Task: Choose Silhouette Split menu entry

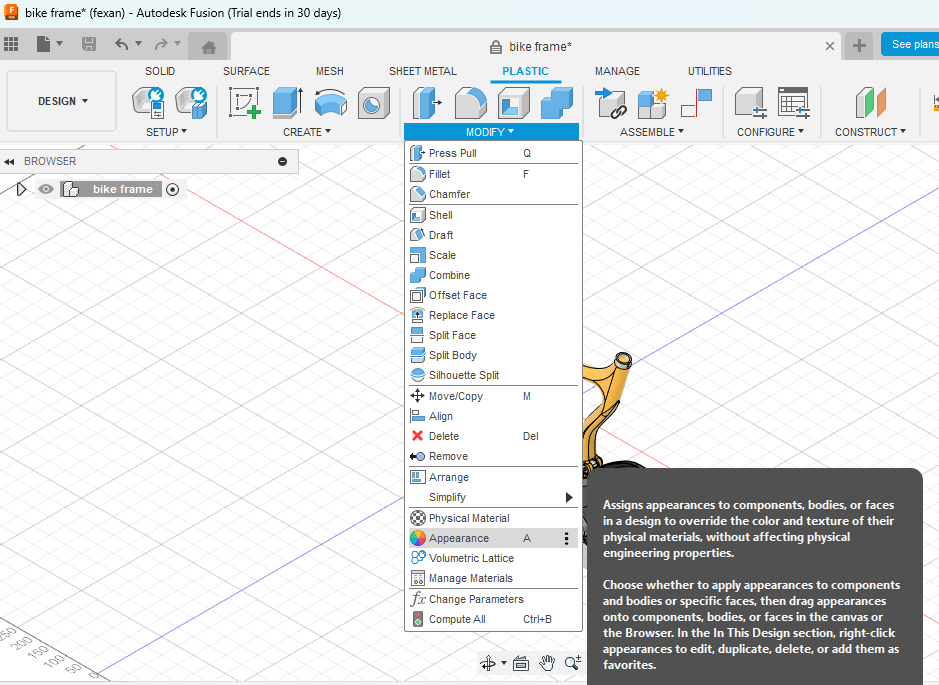Action: [493, 375]
